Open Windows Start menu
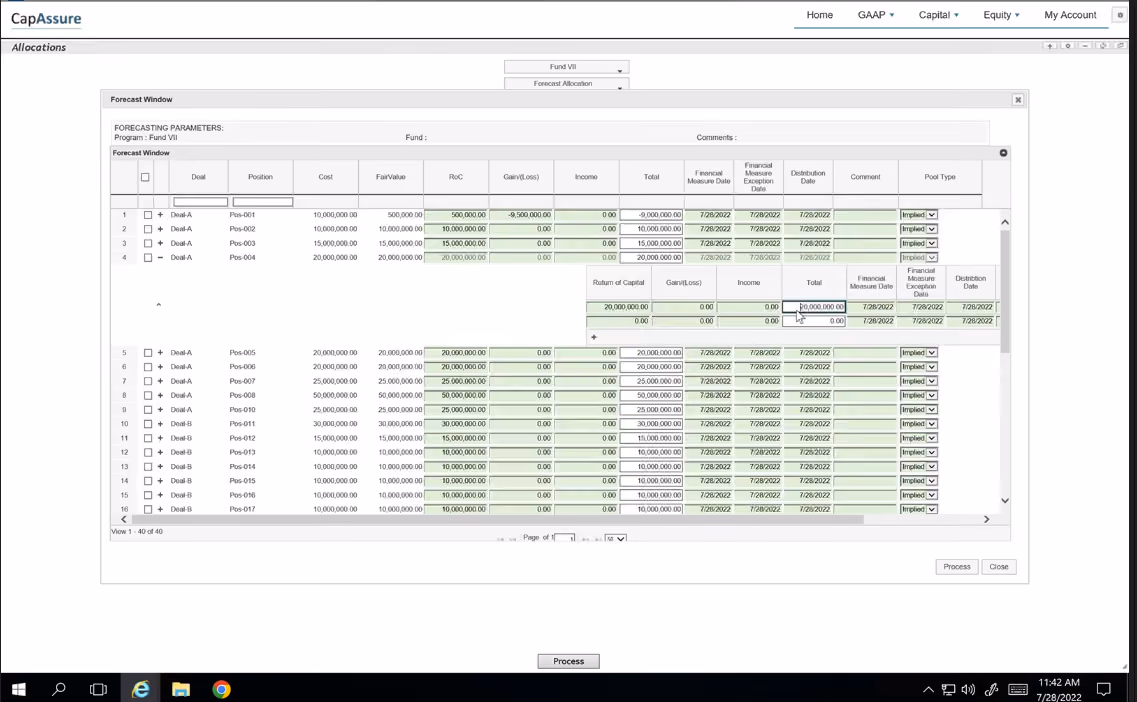Viewport: 1137px width, 702px height. click(x=18, y=689)
